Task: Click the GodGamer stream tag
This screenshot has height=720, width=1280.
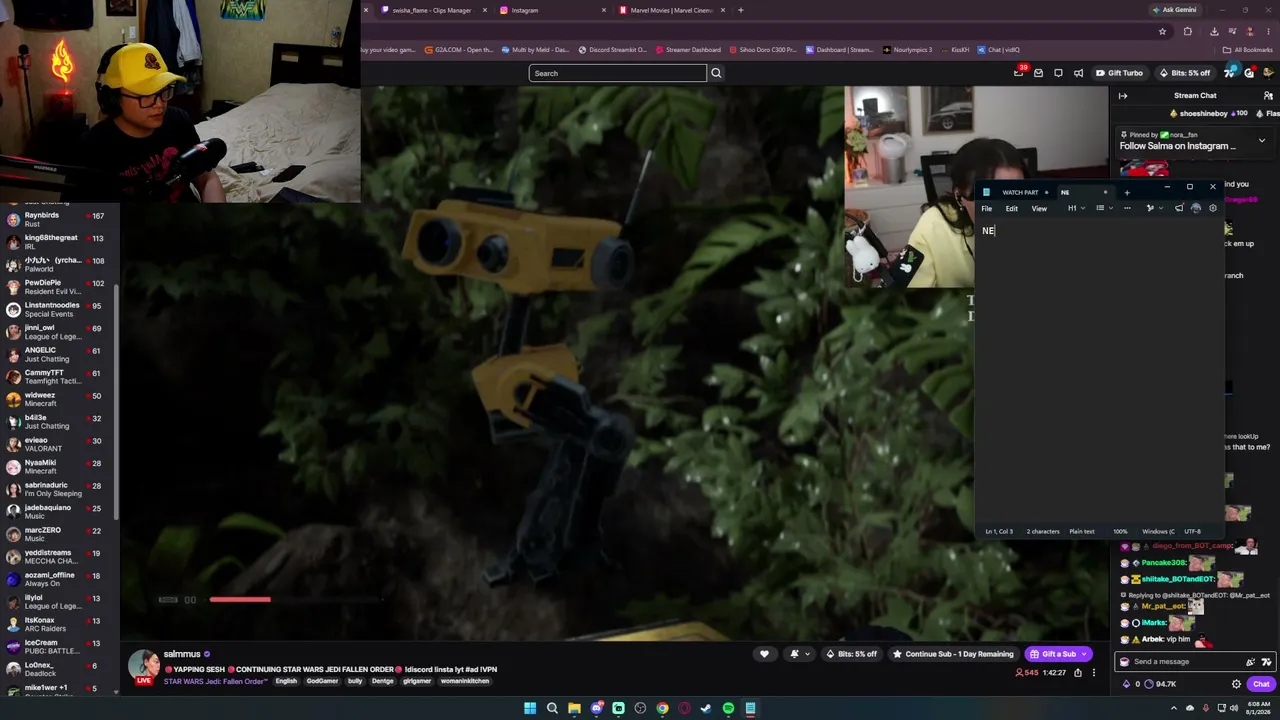Action: 322,681
